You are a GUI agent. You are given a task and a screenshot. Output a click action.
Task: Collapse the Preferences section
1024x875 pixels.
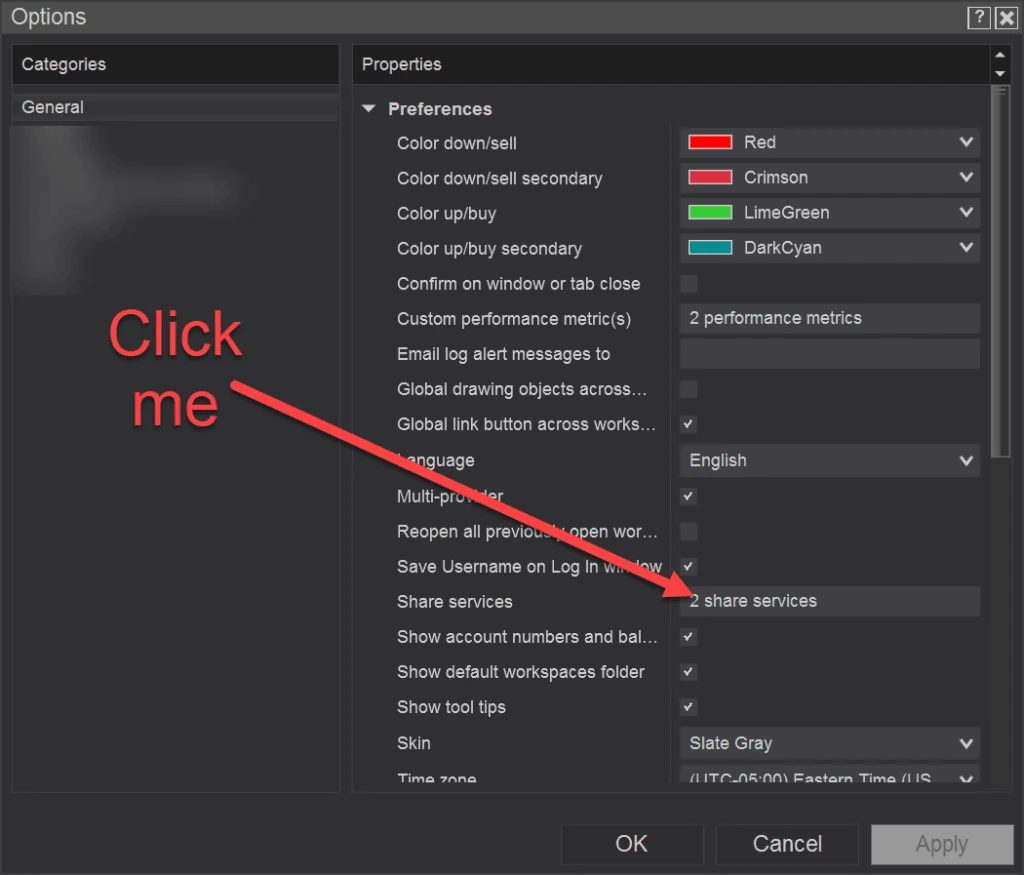point(369,108)
